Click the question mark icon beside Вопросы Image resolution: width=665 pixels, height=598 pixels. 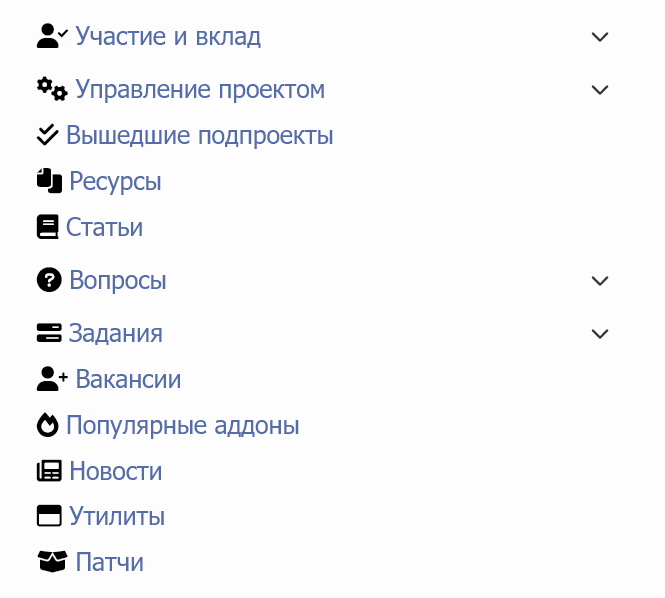pyautogui.click(x=49, y=280)
